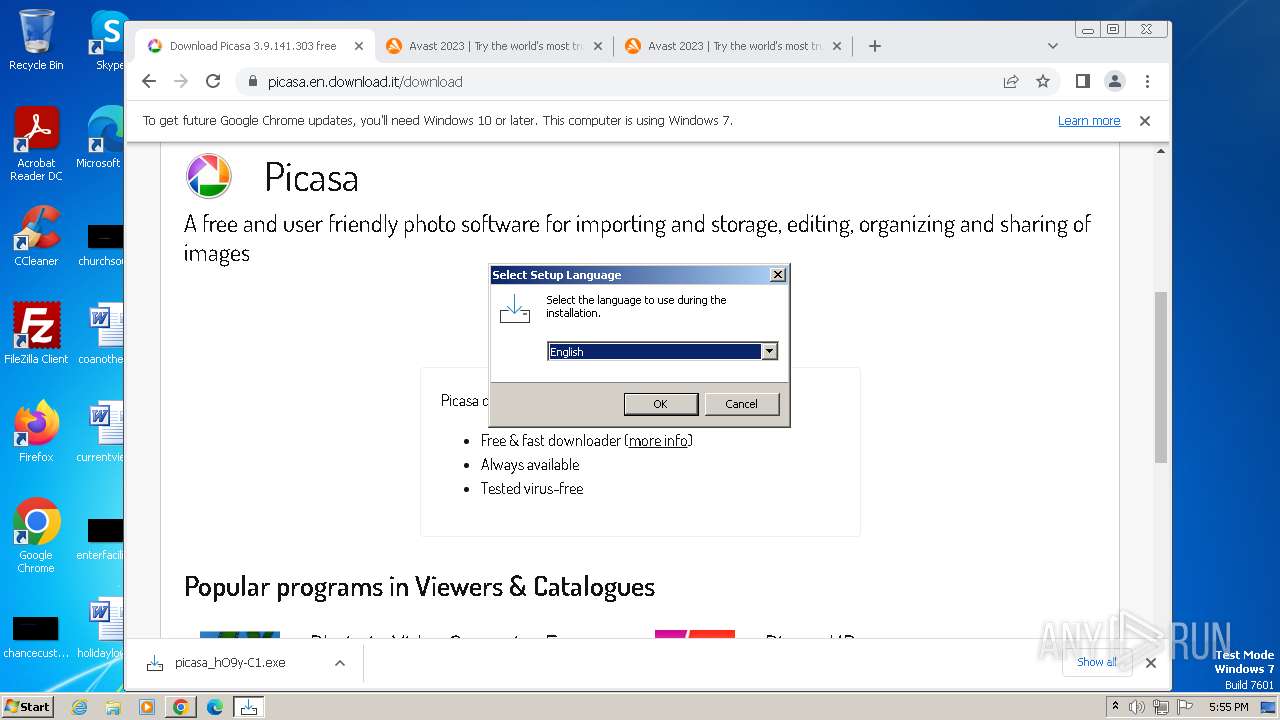This screenshot has width=1280, height=720.
Task: Switch to Chrome in the taskbar
Action: tap(181, 707)
